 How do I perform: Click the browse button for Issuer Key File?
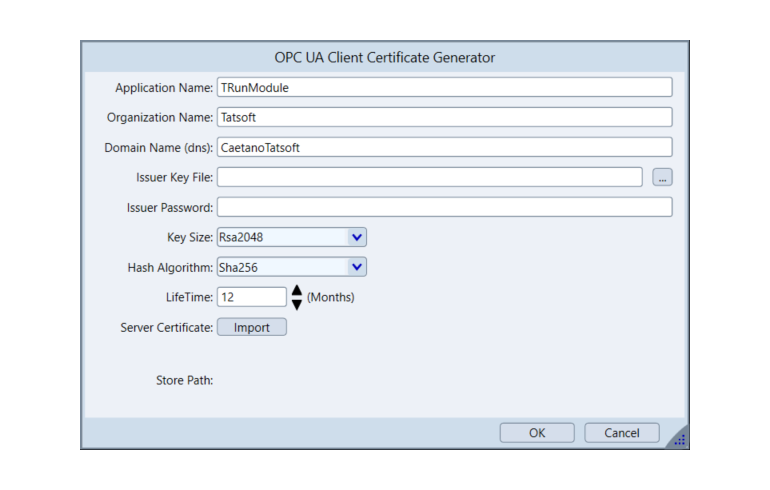(661, 177)
